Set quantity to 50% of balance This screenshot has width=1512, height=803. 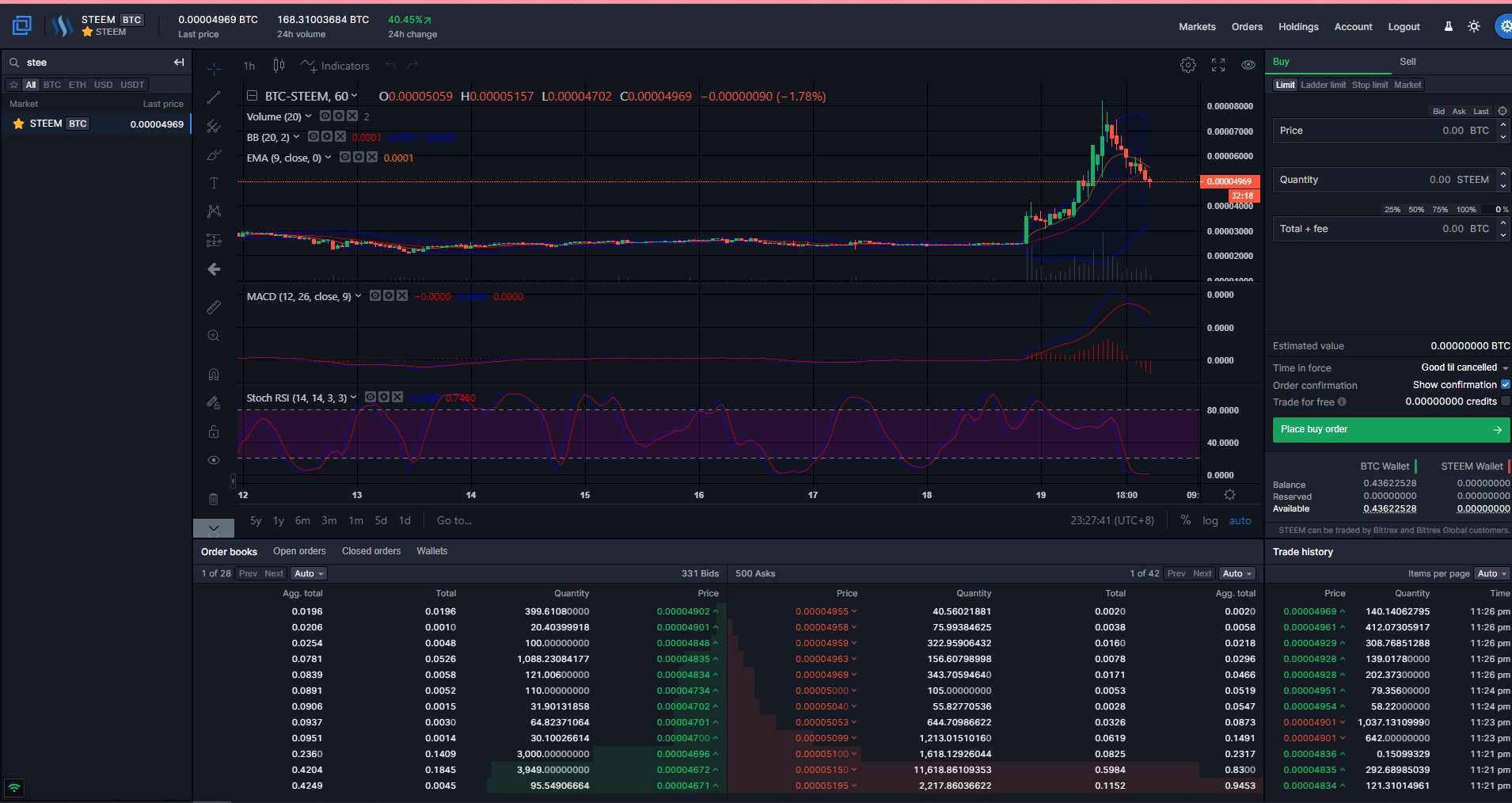click(1416, 210)
